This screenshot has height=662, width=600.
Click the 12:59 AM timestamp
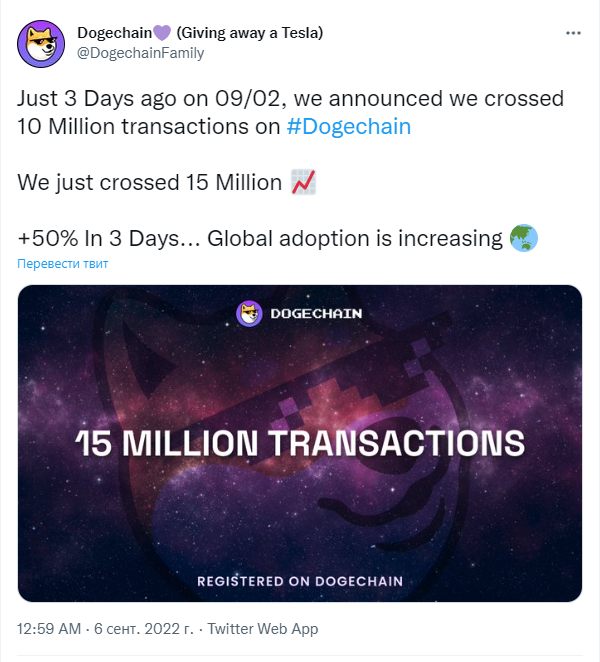point(49,629)
